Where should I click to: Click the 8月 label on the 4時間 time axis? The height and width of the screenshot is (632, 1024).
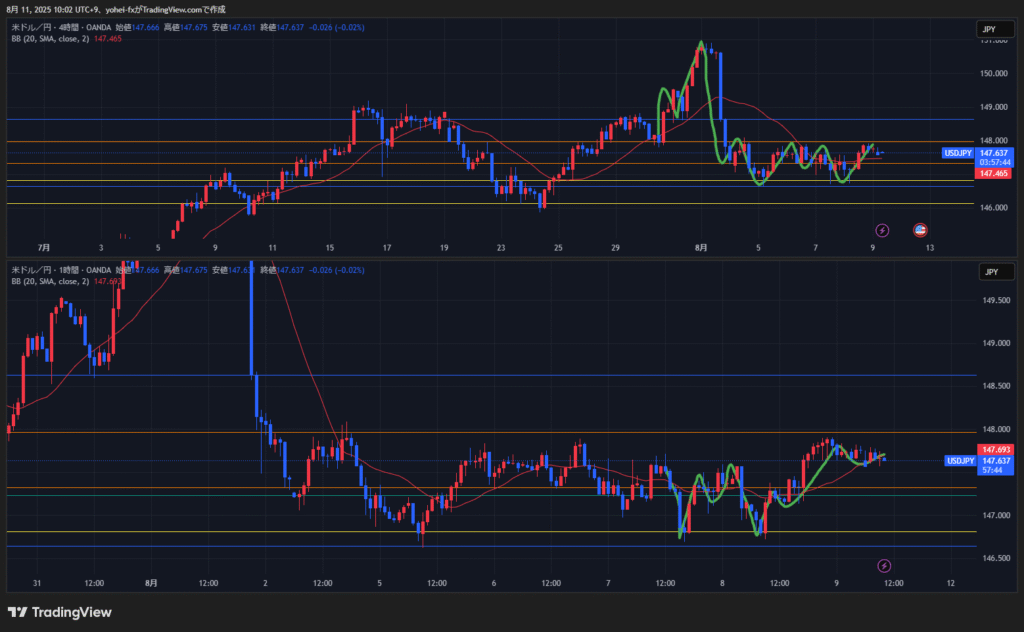701,248
